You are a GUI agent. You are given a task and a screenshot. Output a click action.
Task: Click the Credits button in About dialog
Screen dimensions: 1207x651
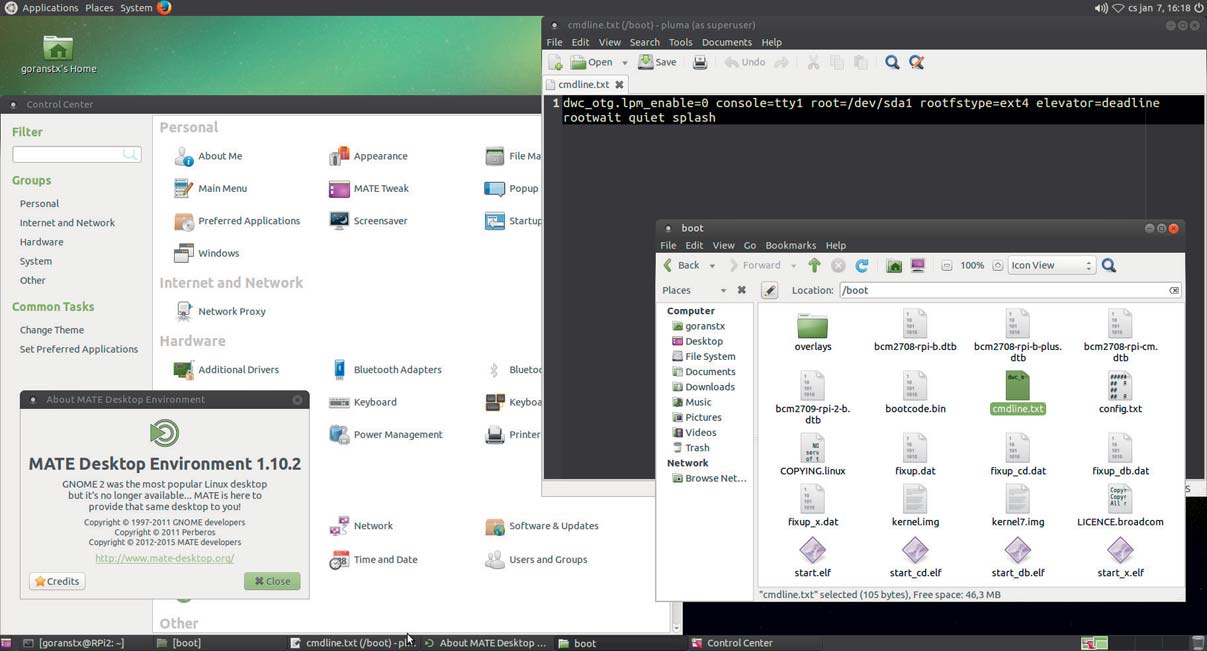coord(57,581)
